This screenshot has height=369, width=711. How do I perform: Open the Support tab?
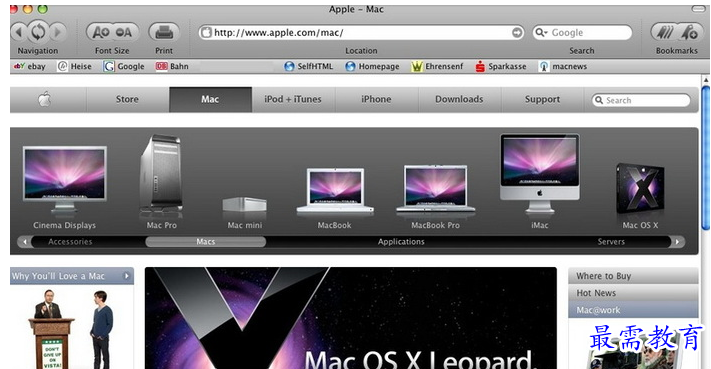[542, 99]
